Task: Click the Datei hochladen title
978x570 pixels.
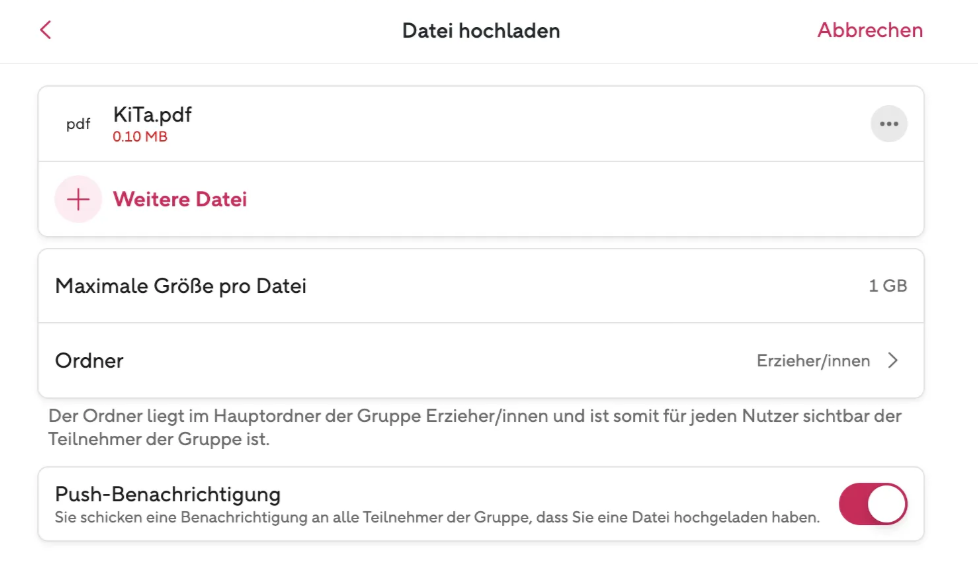Action: coord(481,31)
